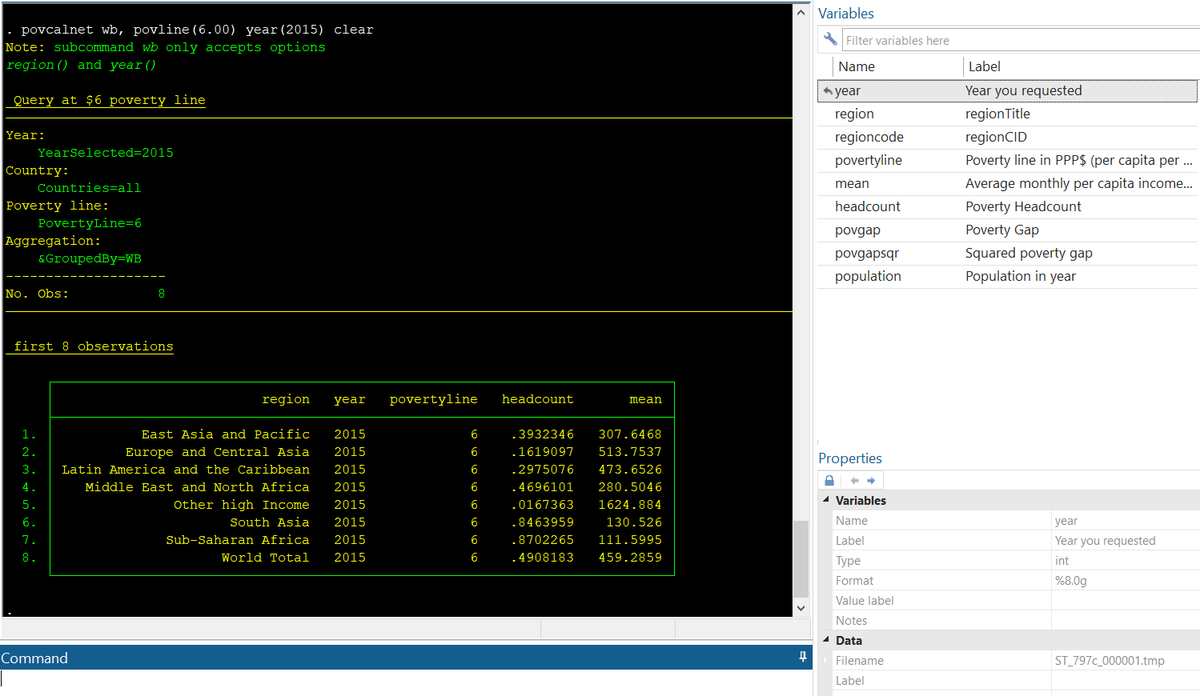Grab the Results window scrollbar thumb
This screenshot has height=696, width=1200.
tap(800, 558)
